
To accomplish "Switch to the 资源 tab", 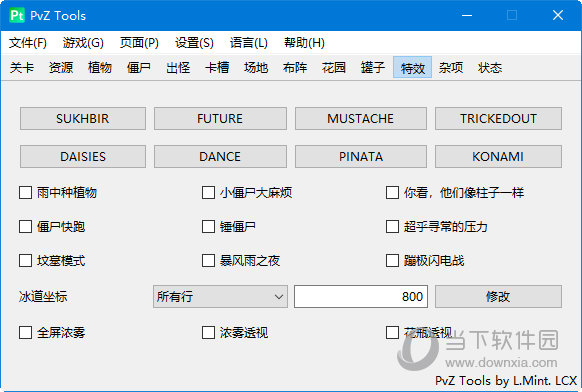I will (x=61, y=68).
